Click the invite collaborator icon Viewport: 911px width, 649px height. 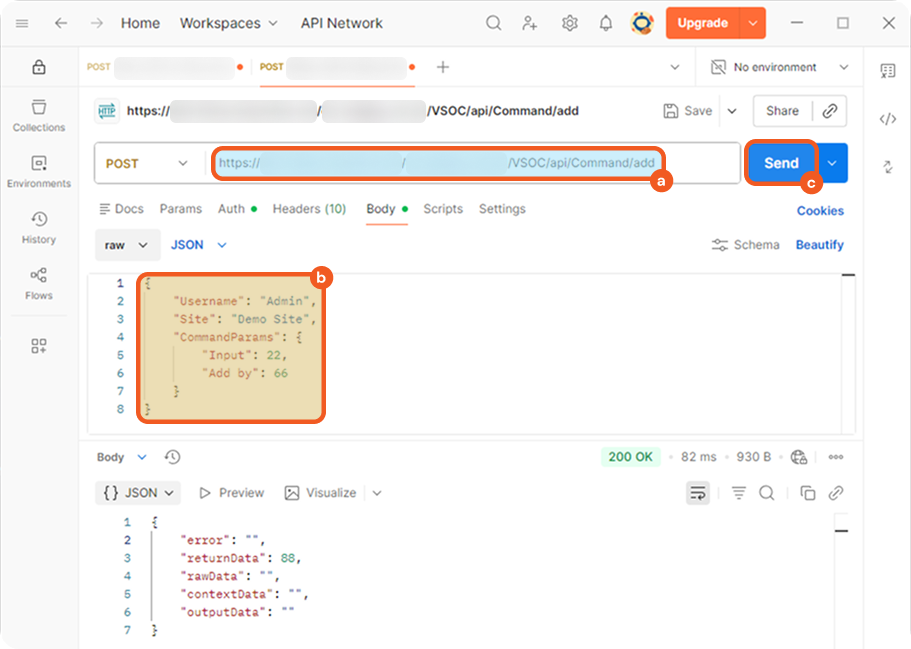[x=531, y=23]
